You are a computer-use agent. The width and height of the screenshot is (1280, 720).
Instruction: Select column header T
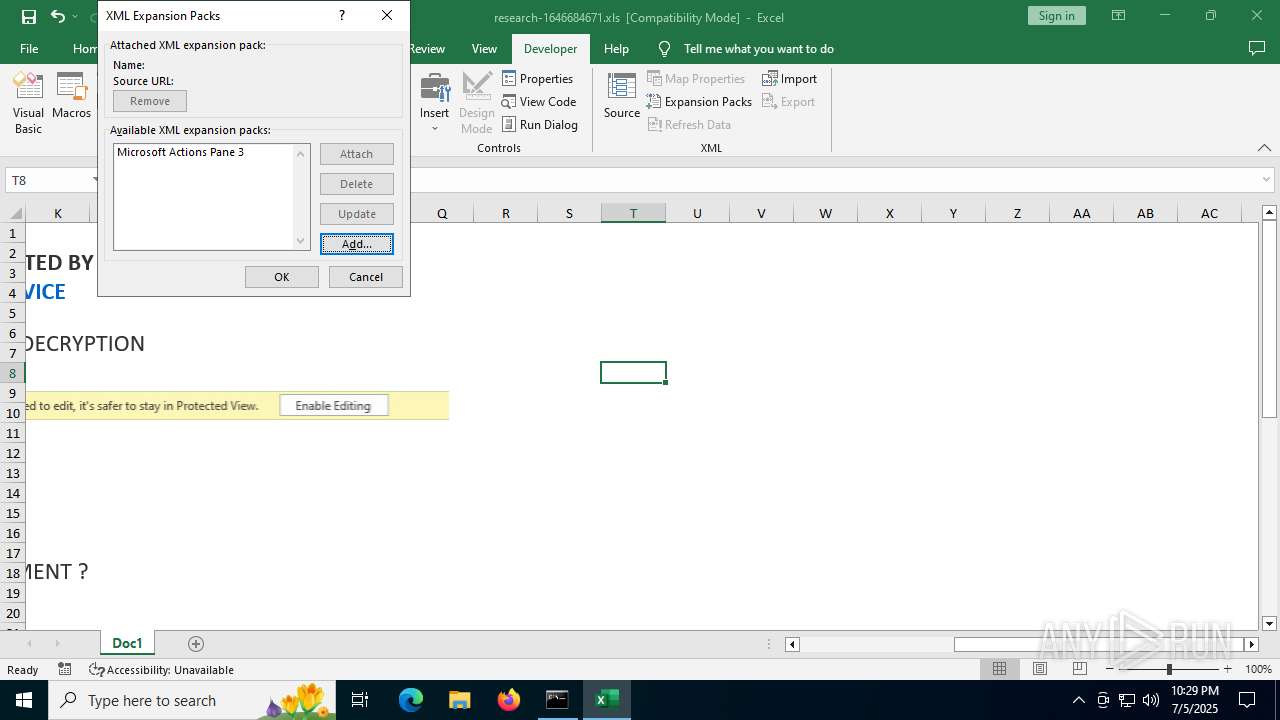[x=633, y=213]
